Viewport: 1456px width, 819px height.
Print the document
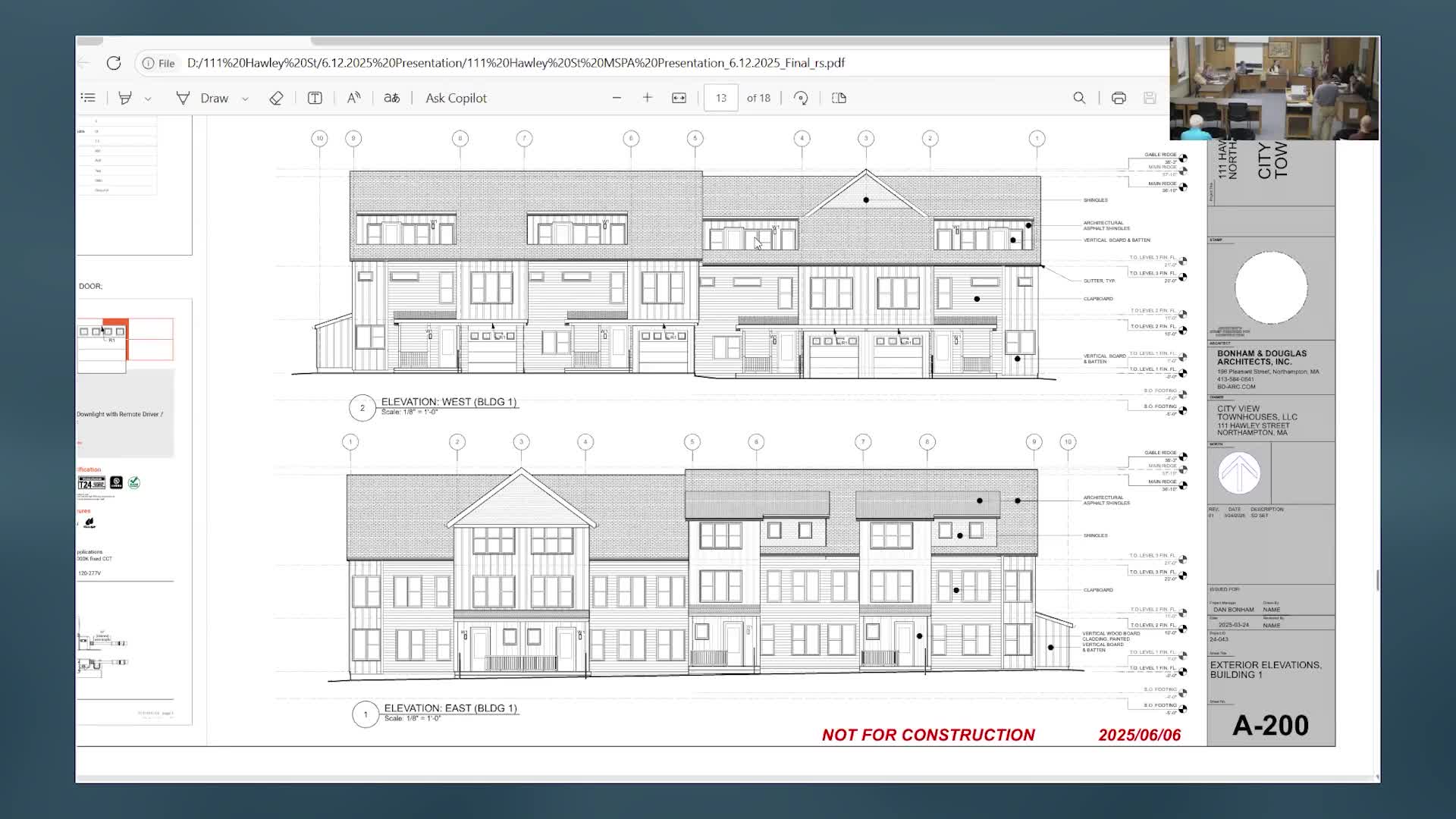(1119, 98)
